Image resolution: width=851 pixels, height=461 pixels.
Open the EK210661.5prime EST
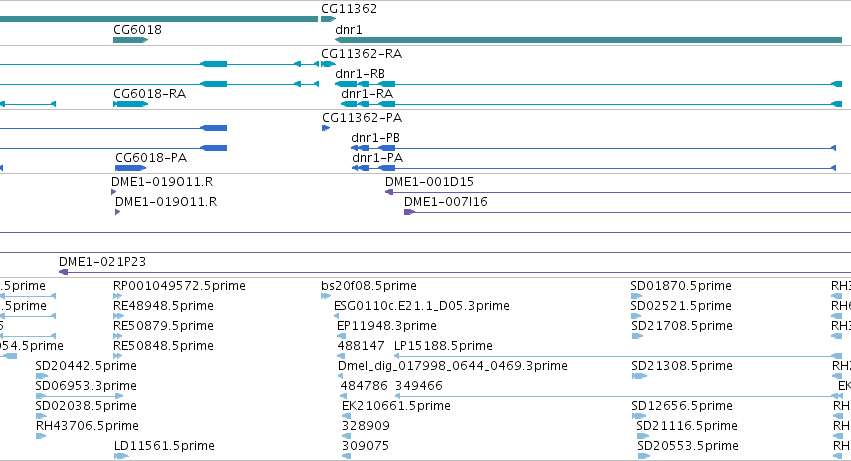pyautogui.click(x=346, y=416)
